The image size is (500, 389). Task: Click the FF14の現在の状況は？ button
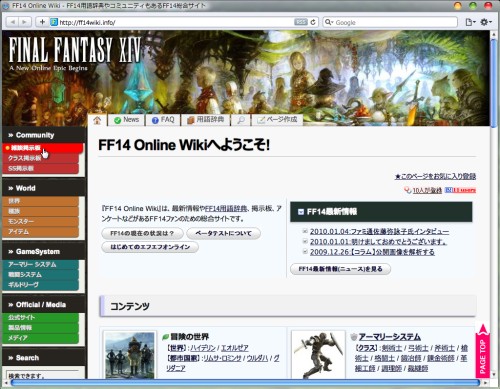pos(142,233)
